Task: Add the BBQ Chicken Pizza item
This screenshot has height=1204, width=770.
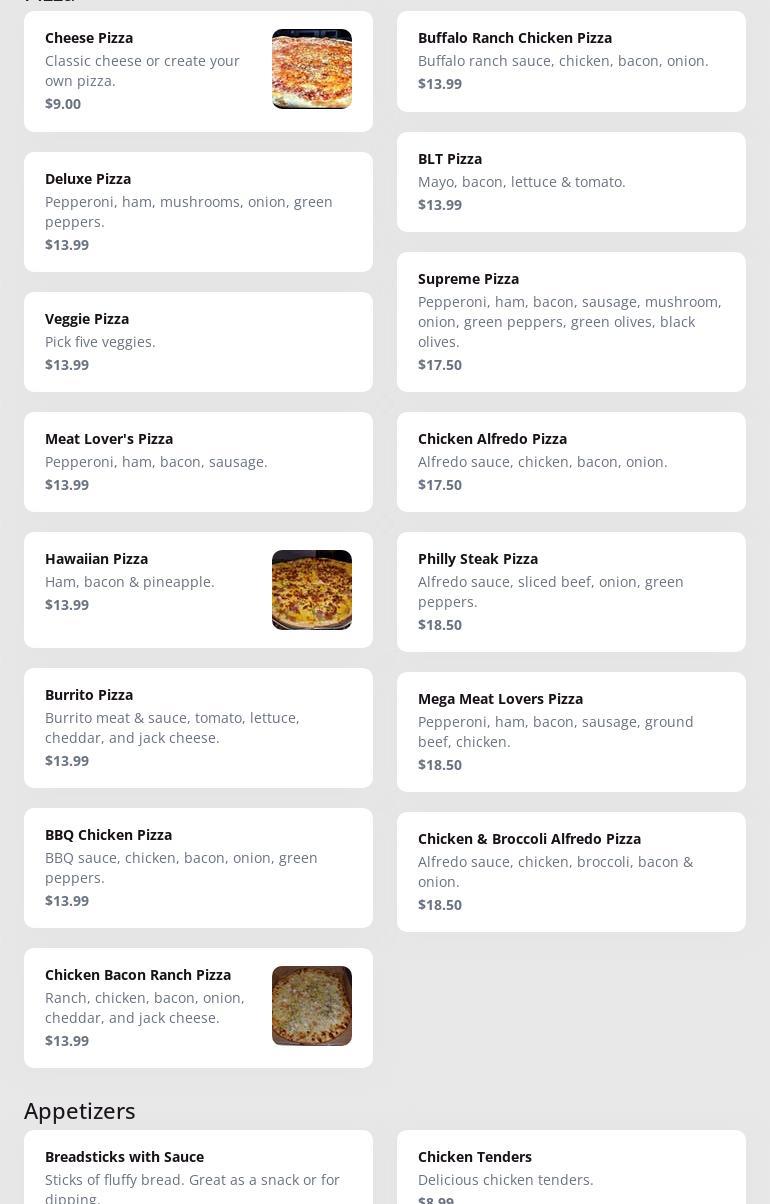Action: pos(198,868)
